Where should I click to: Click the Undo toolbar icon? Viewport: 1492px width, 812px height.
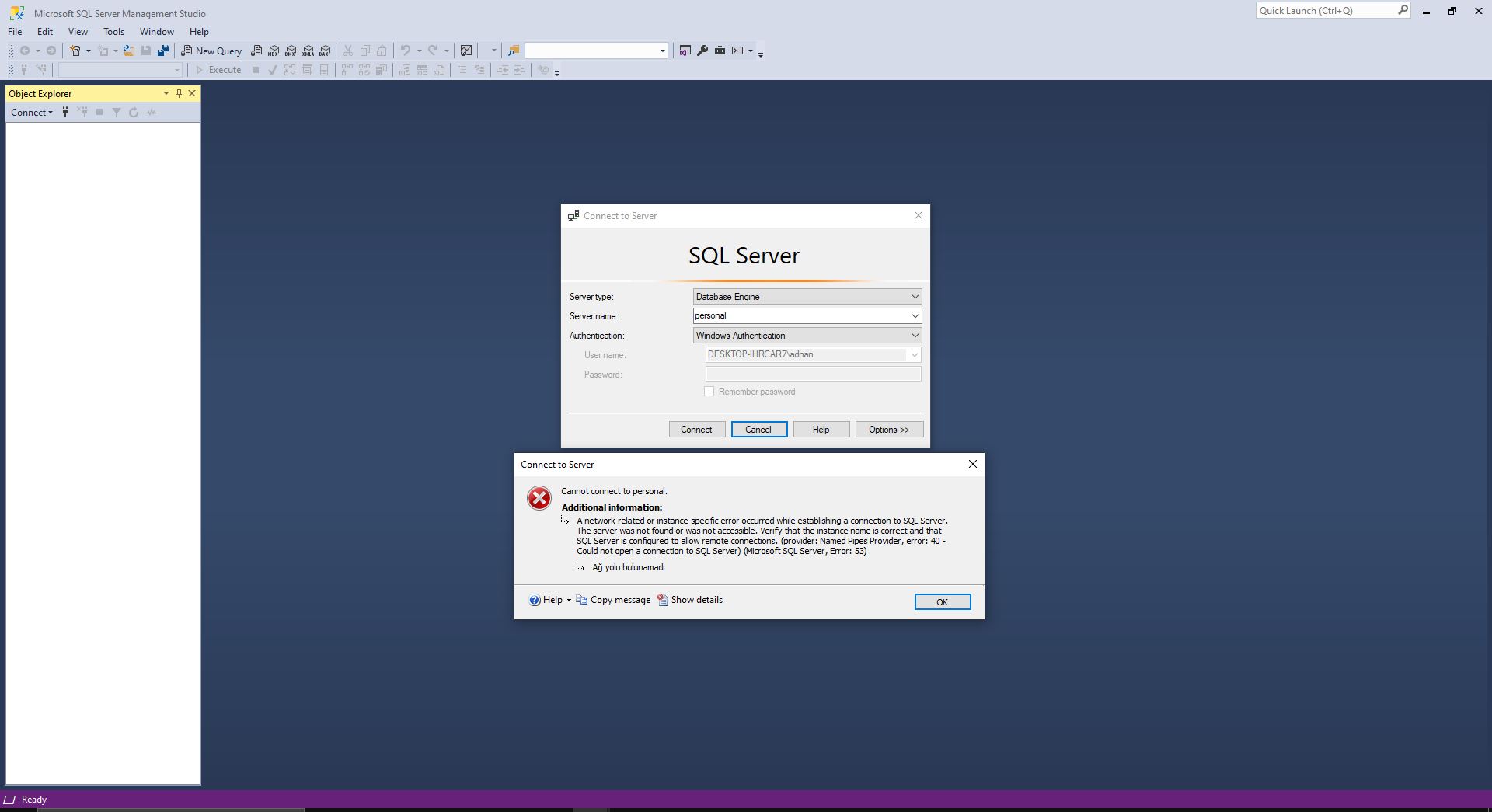(x=405, y=51)
